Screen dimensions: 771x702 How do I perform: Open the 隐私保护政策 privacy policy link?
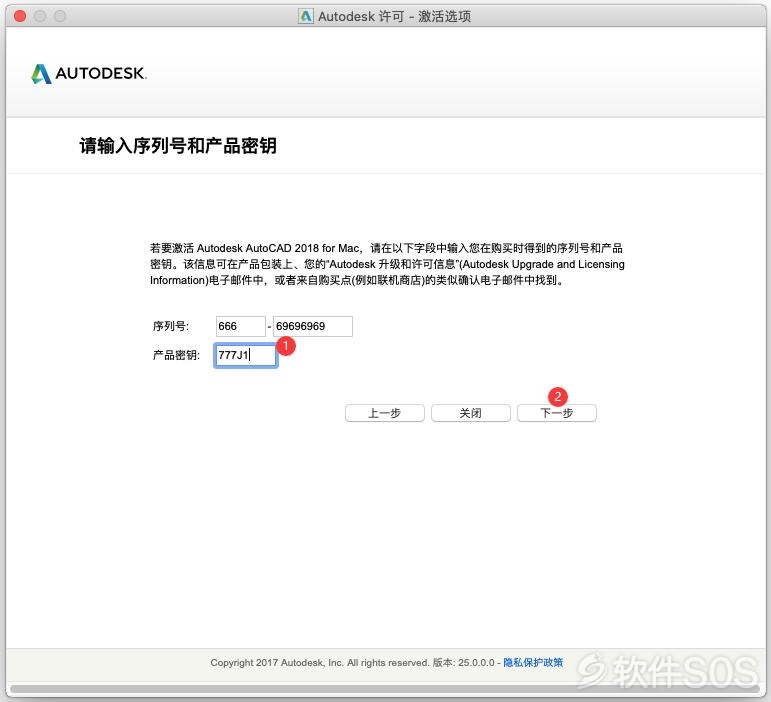pos(533,663)
